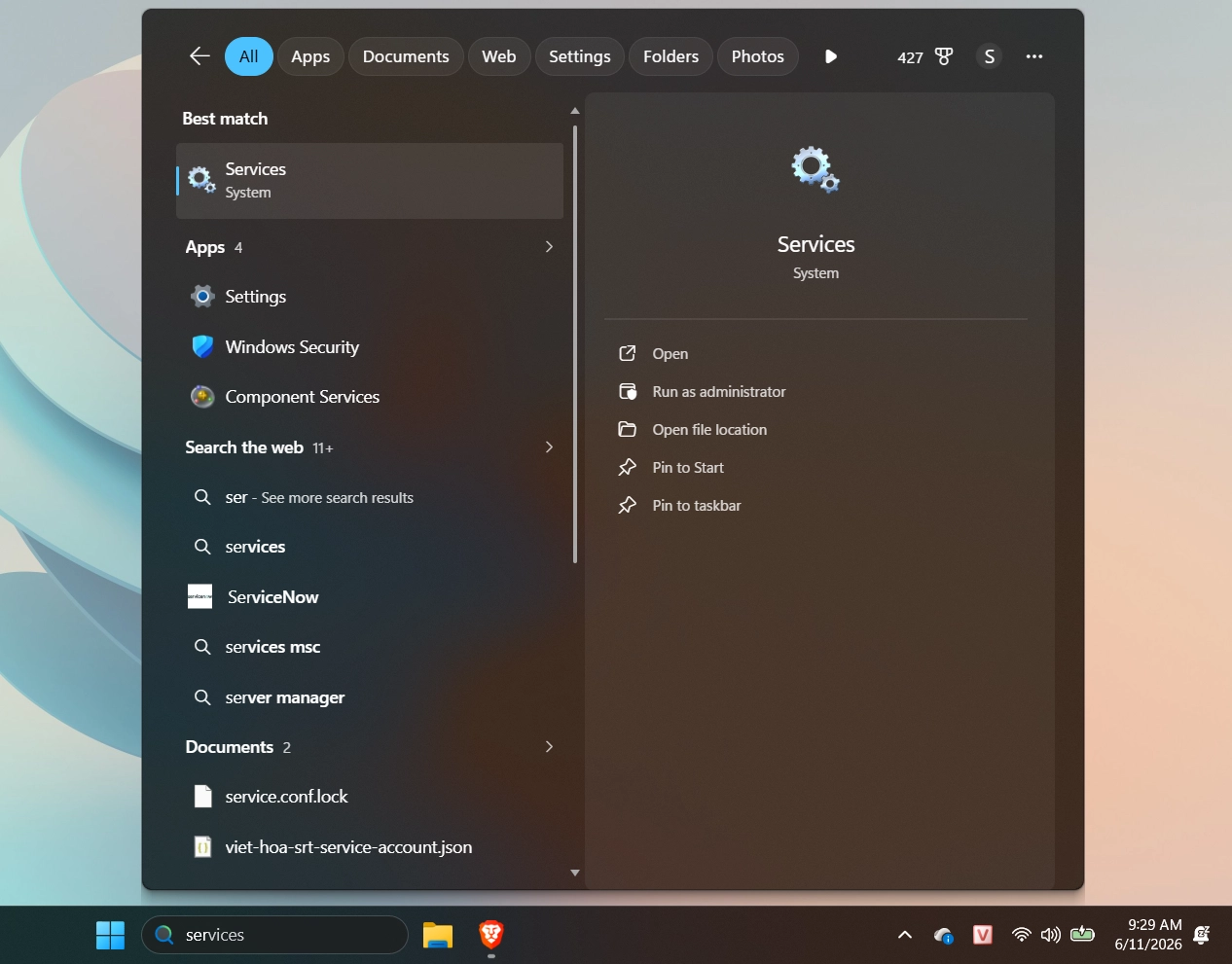This screenshot has height=964, width=1232.
Task: Click the results list scrollbar thumb
Action: tap(575, 343)
